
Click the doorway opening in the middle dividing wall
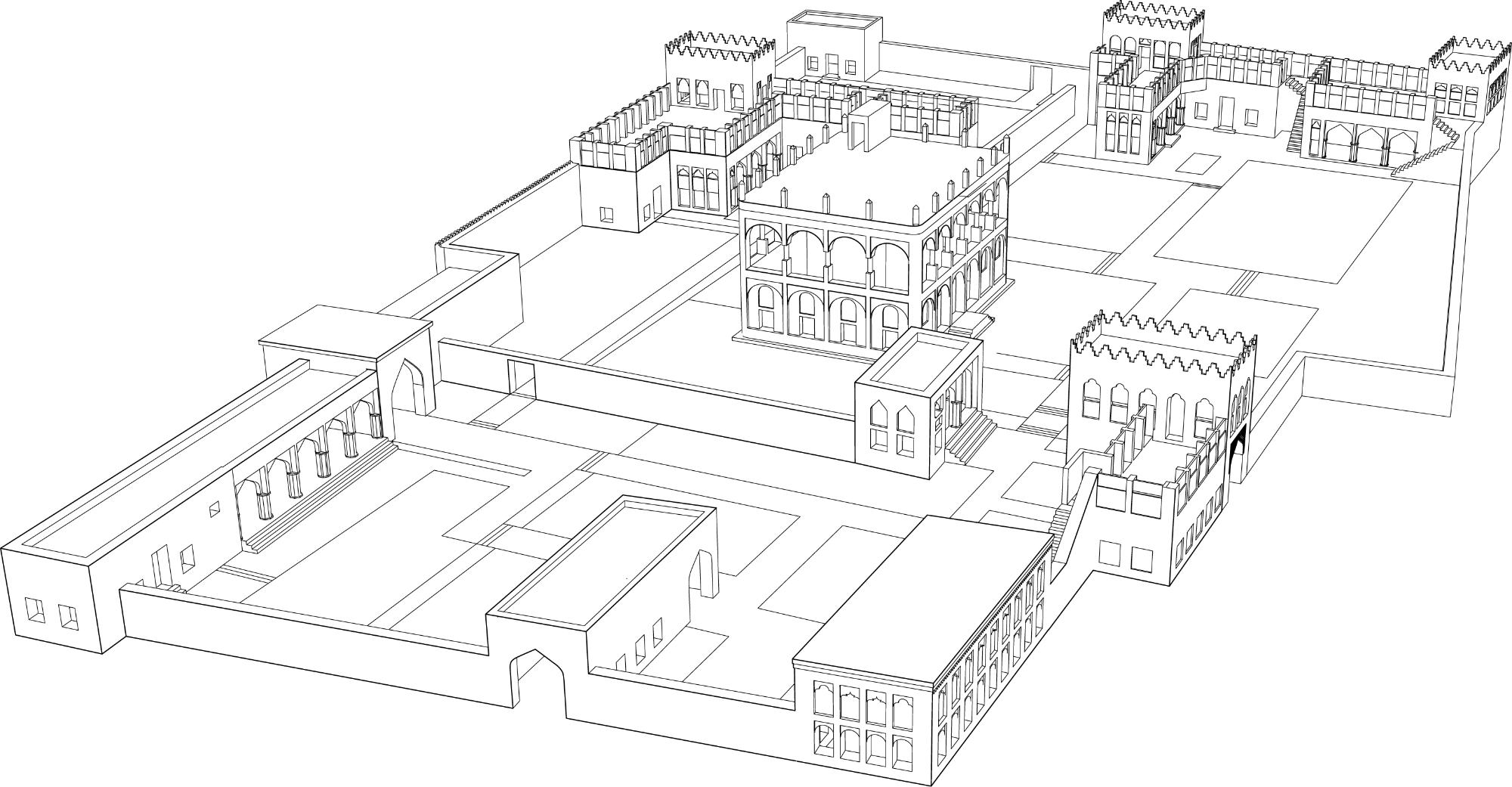(x=520, y=376)
